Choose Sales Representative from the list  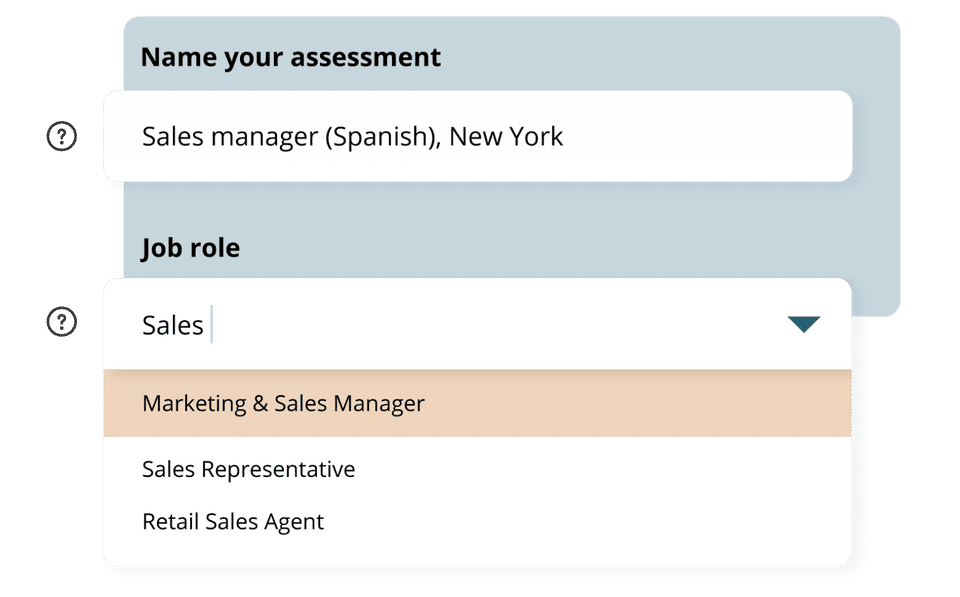point(249,469)
